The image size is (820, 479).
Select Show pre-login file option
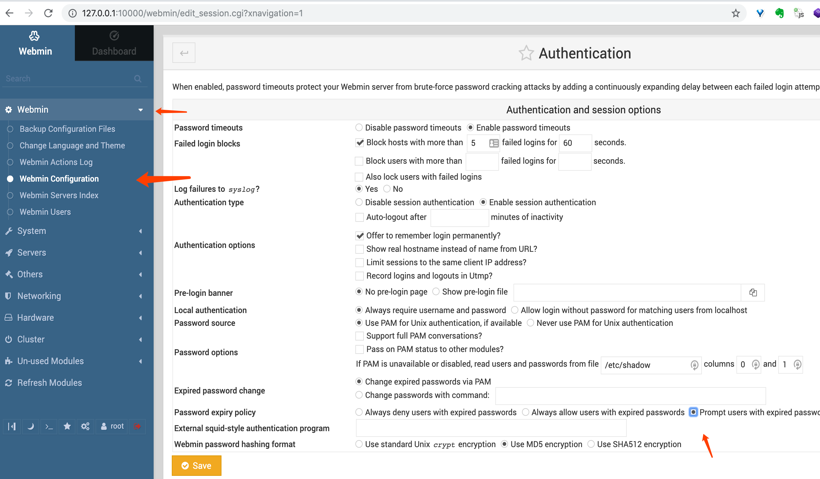436,291
